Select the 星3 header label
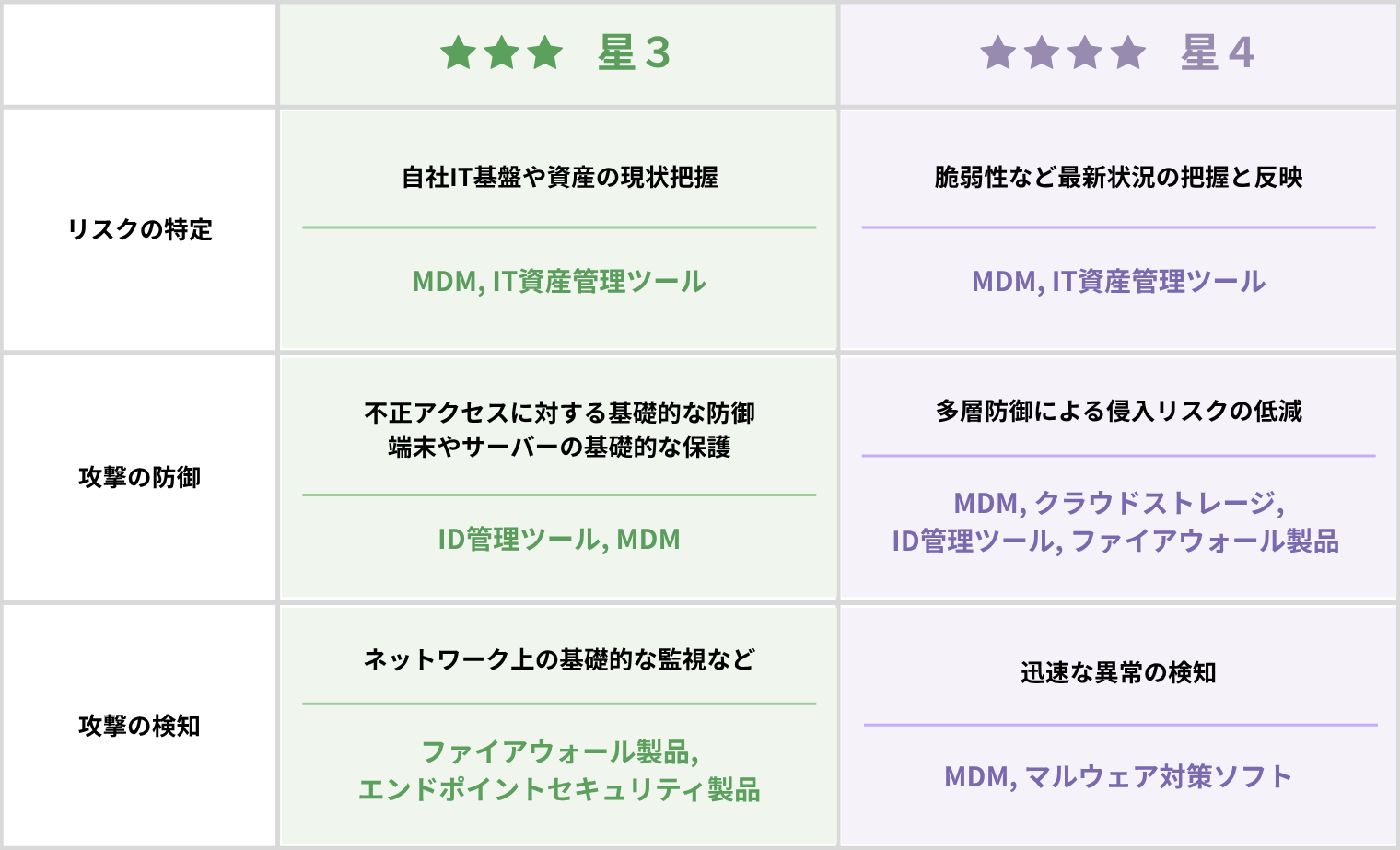Screen dimensions: 1400x850 click(x=634, y=52)
